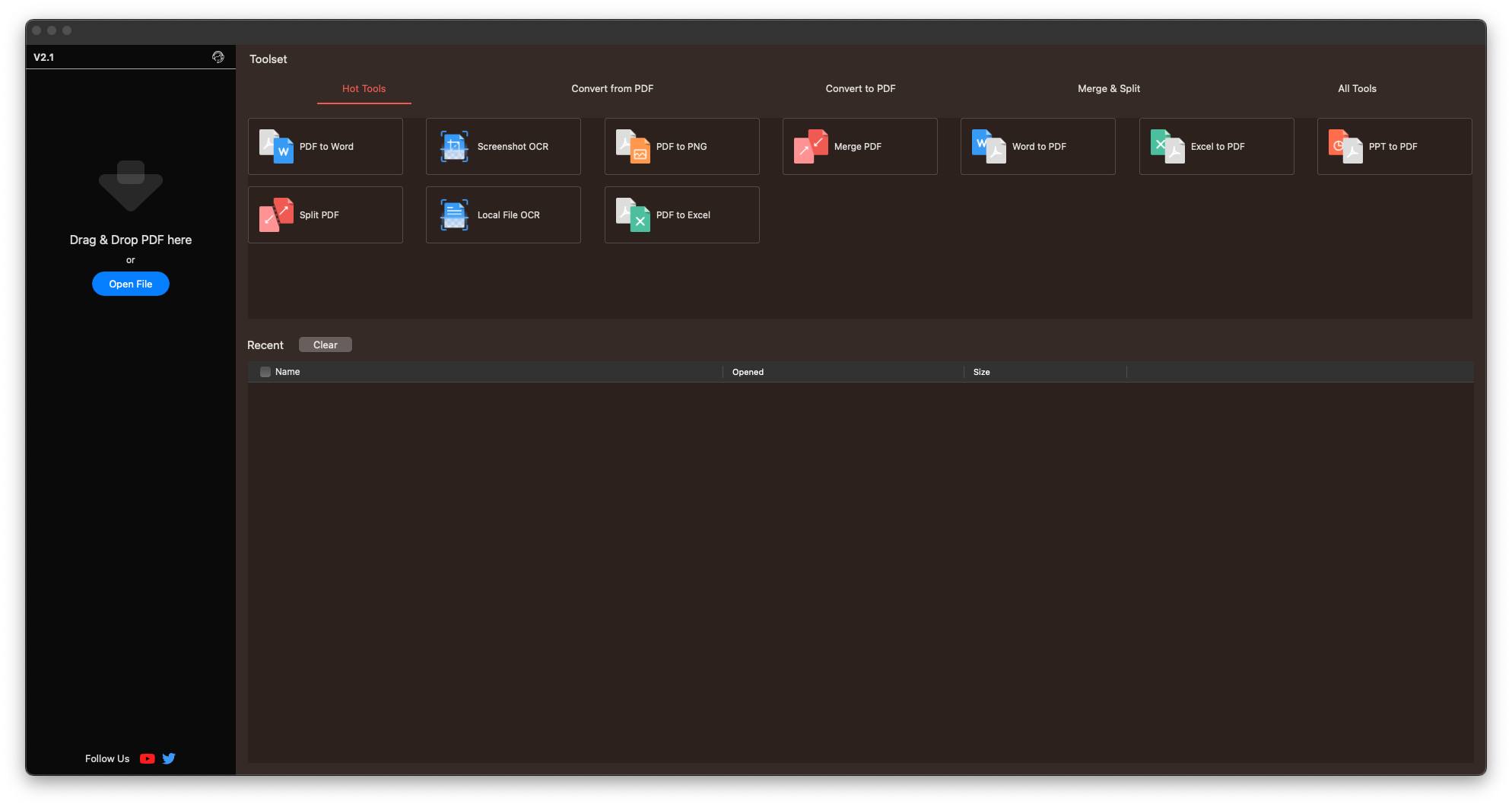Open the Excel to PDF tool
Screen dimensions: 1512x807
click(1216, 147)
